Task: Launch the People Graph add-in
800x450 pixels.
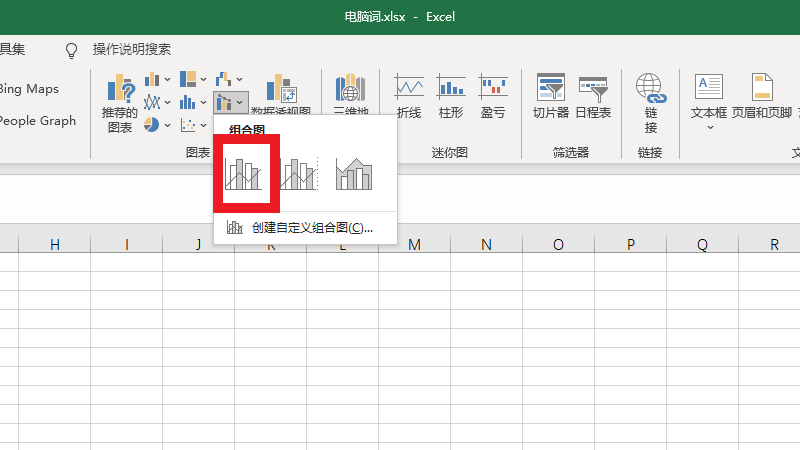Action: [x=37, y=121]
